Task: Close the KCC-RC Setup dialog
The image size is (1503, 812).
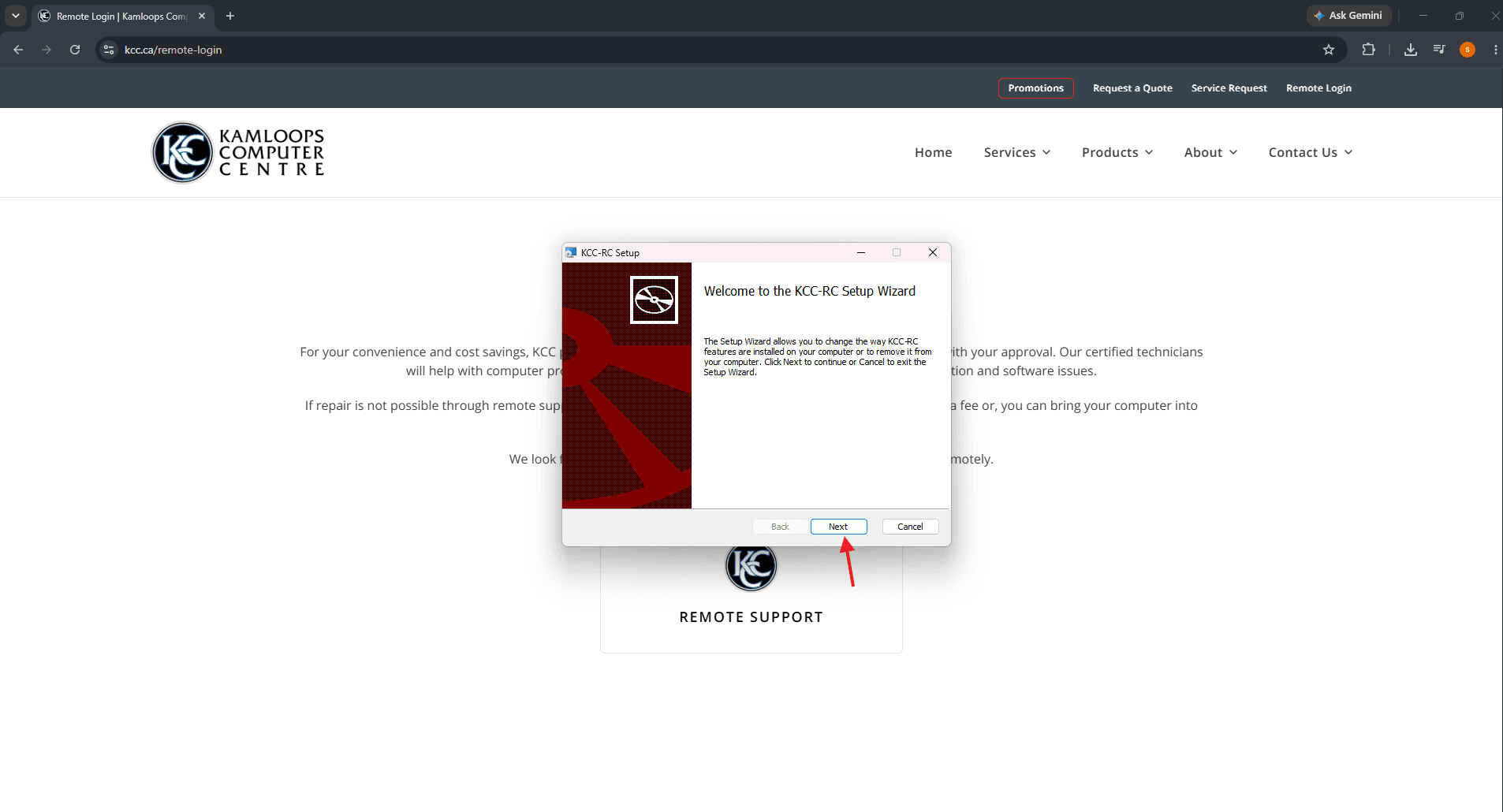Action: pos(933,252)
